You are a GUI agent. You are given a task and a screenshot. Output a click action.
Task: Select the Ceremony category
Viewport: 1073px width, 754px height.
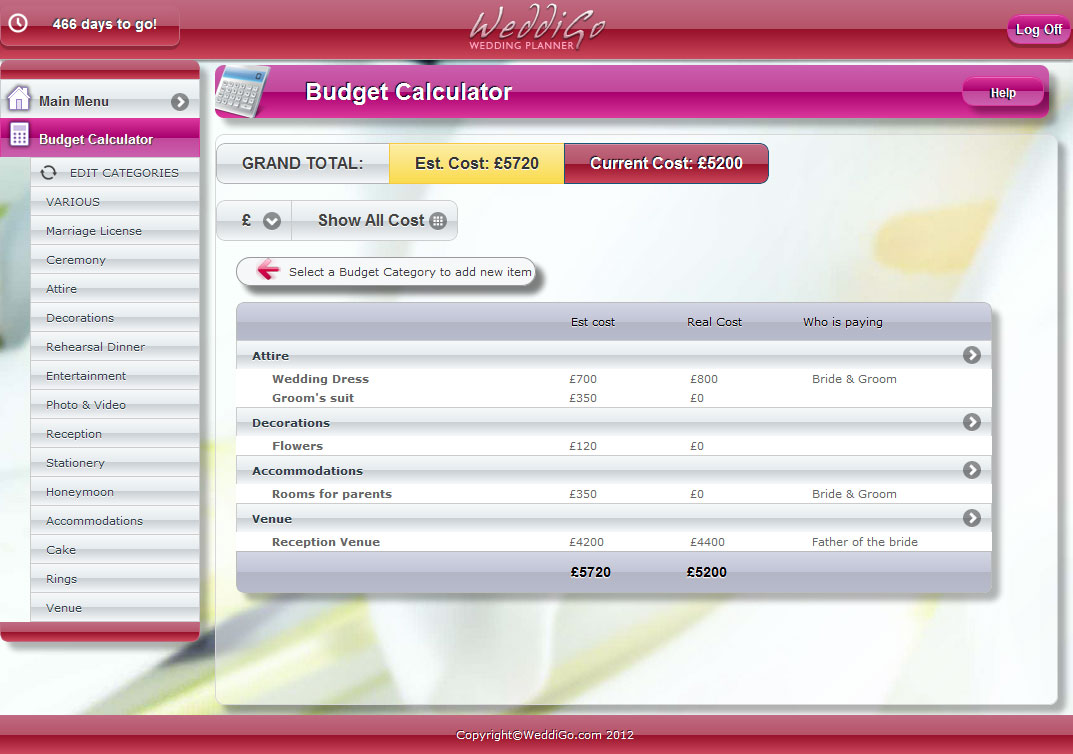(x=115, y=260)
